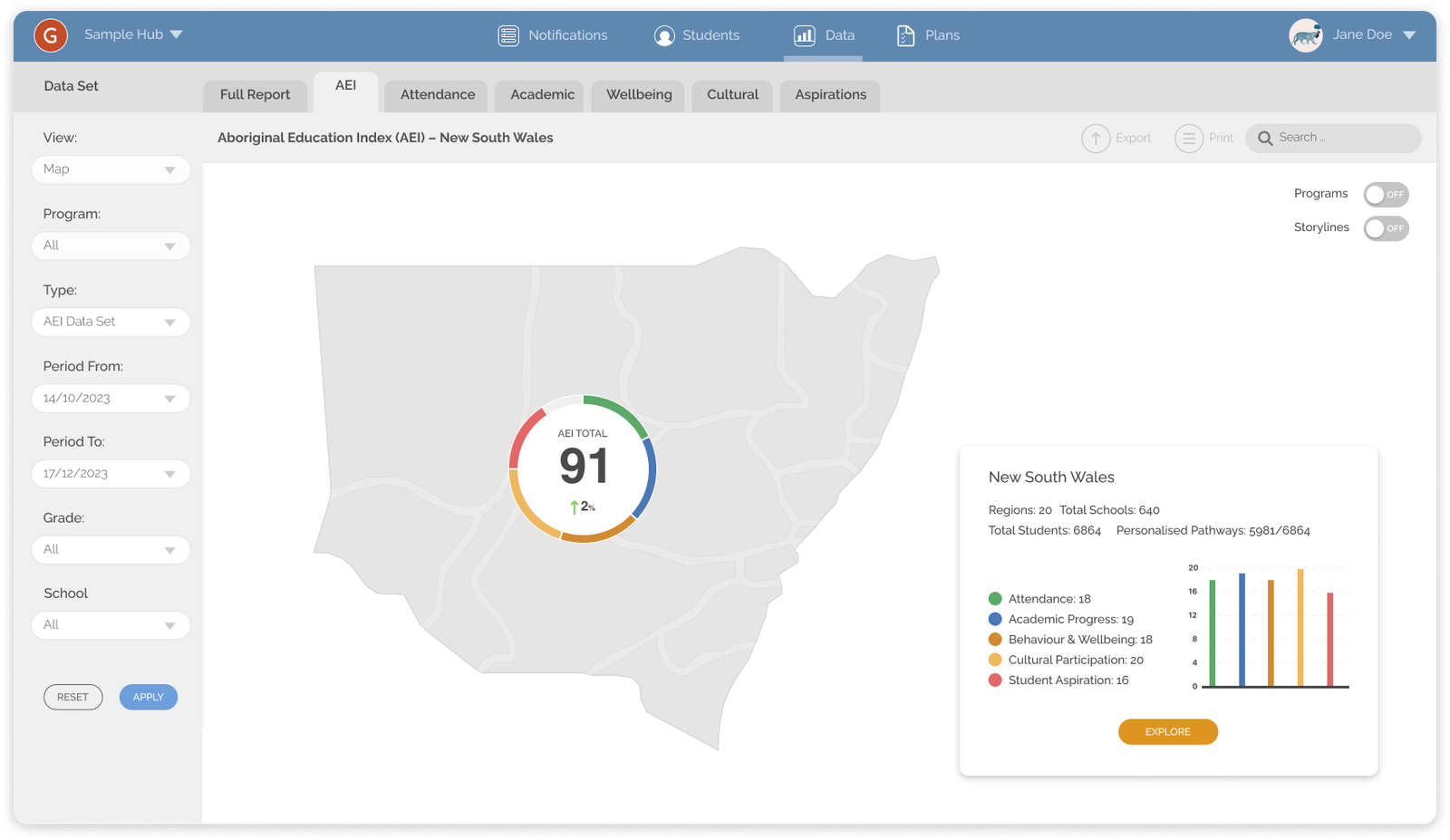Expand the Type dropdown AEI Data Set
1450x840 pixels.
111,322
